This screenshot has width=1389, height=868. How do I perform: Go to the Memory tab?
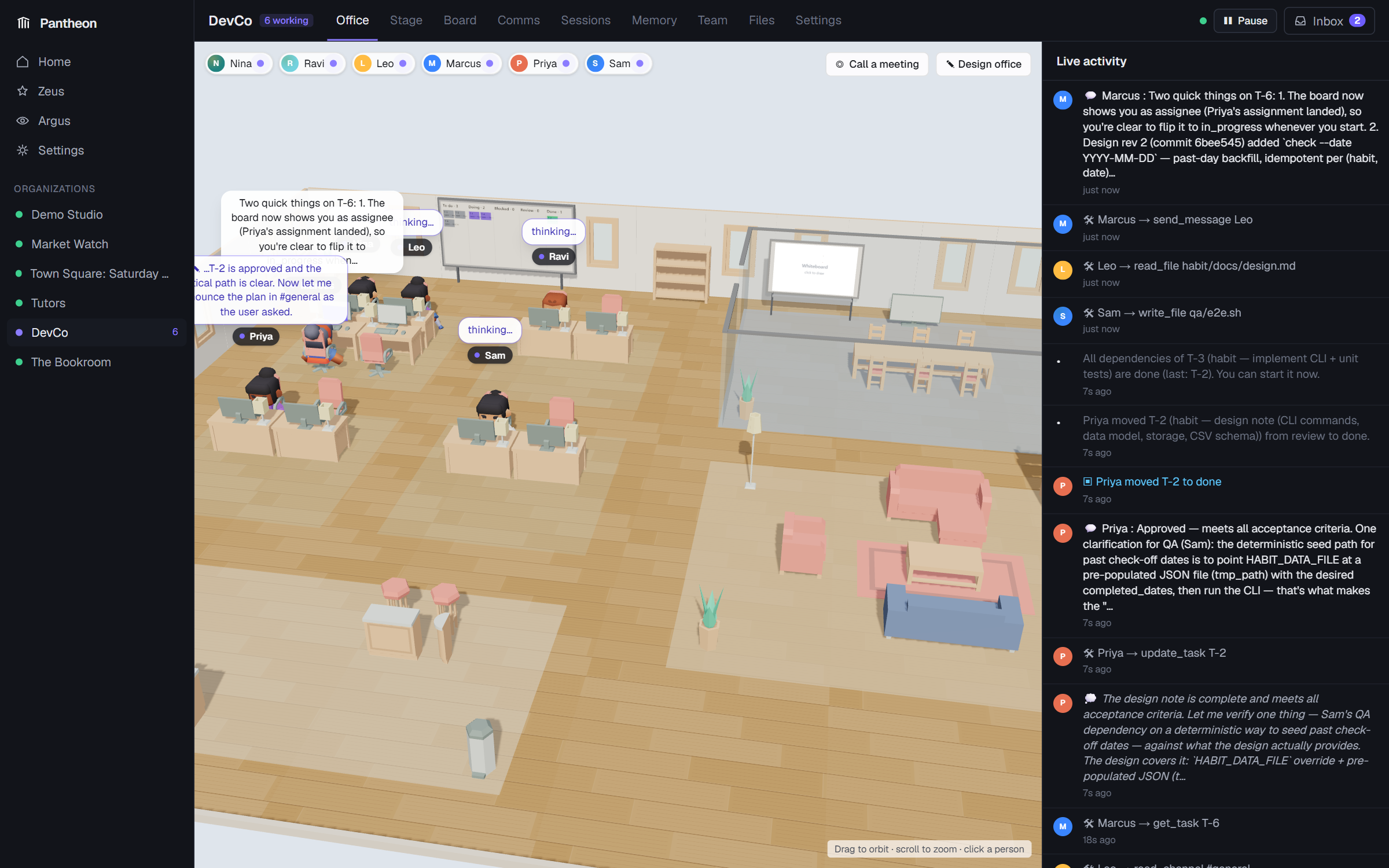coord(654,20)
